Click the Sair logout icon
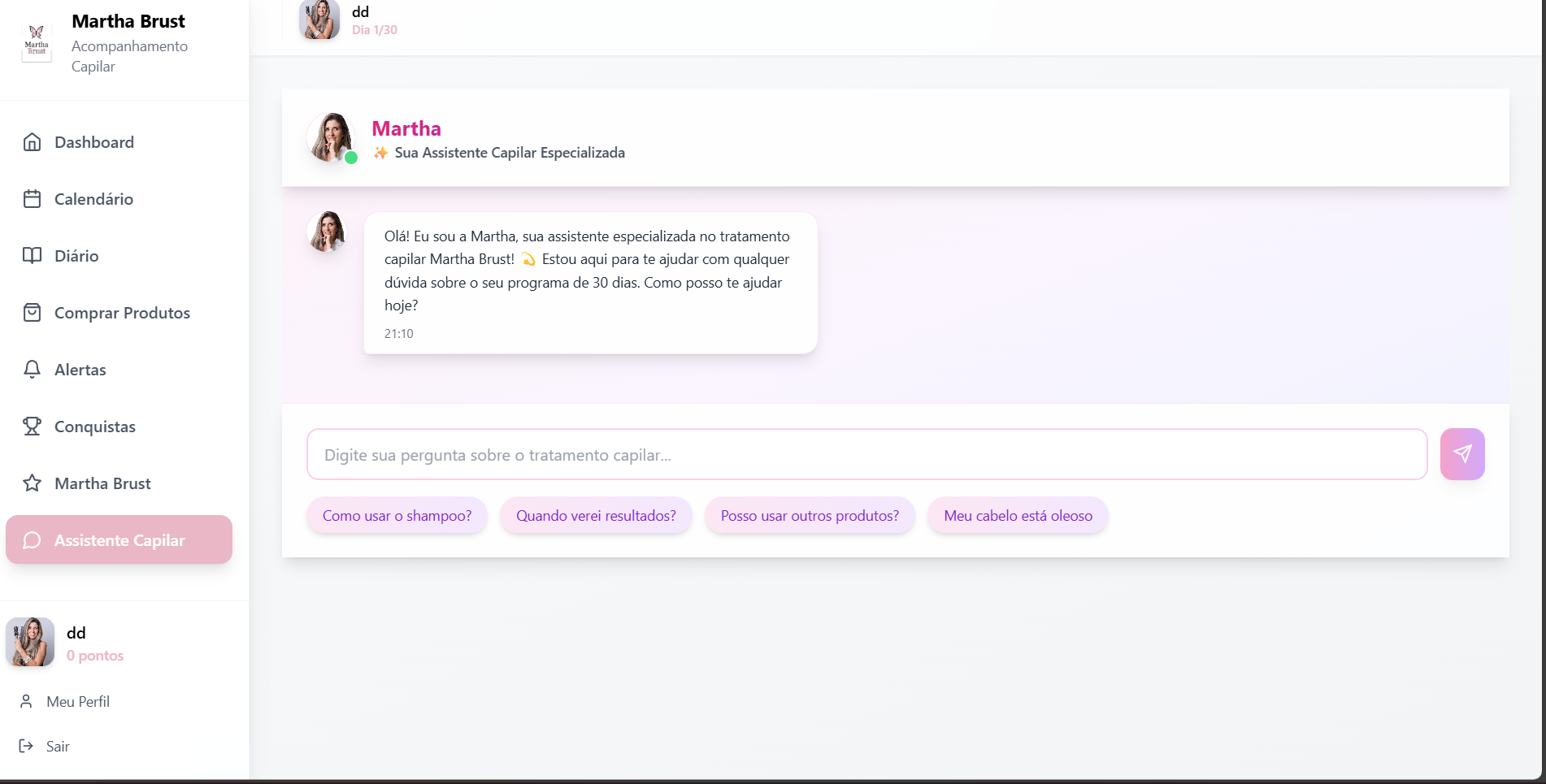 (x=26, y=746)
